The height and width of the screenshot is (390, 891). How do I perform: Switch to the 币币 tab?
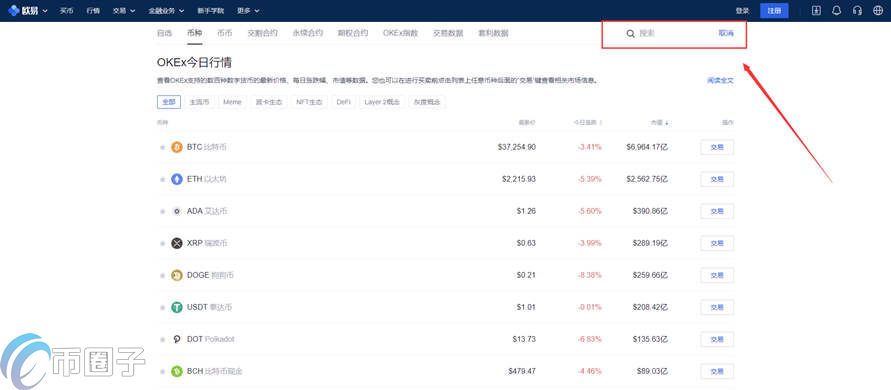point(224,33)
